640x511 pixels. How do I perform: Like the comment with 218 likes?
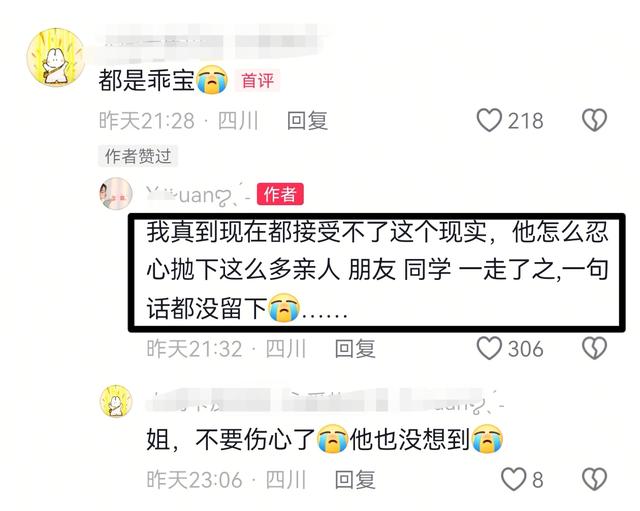(489, 120)
